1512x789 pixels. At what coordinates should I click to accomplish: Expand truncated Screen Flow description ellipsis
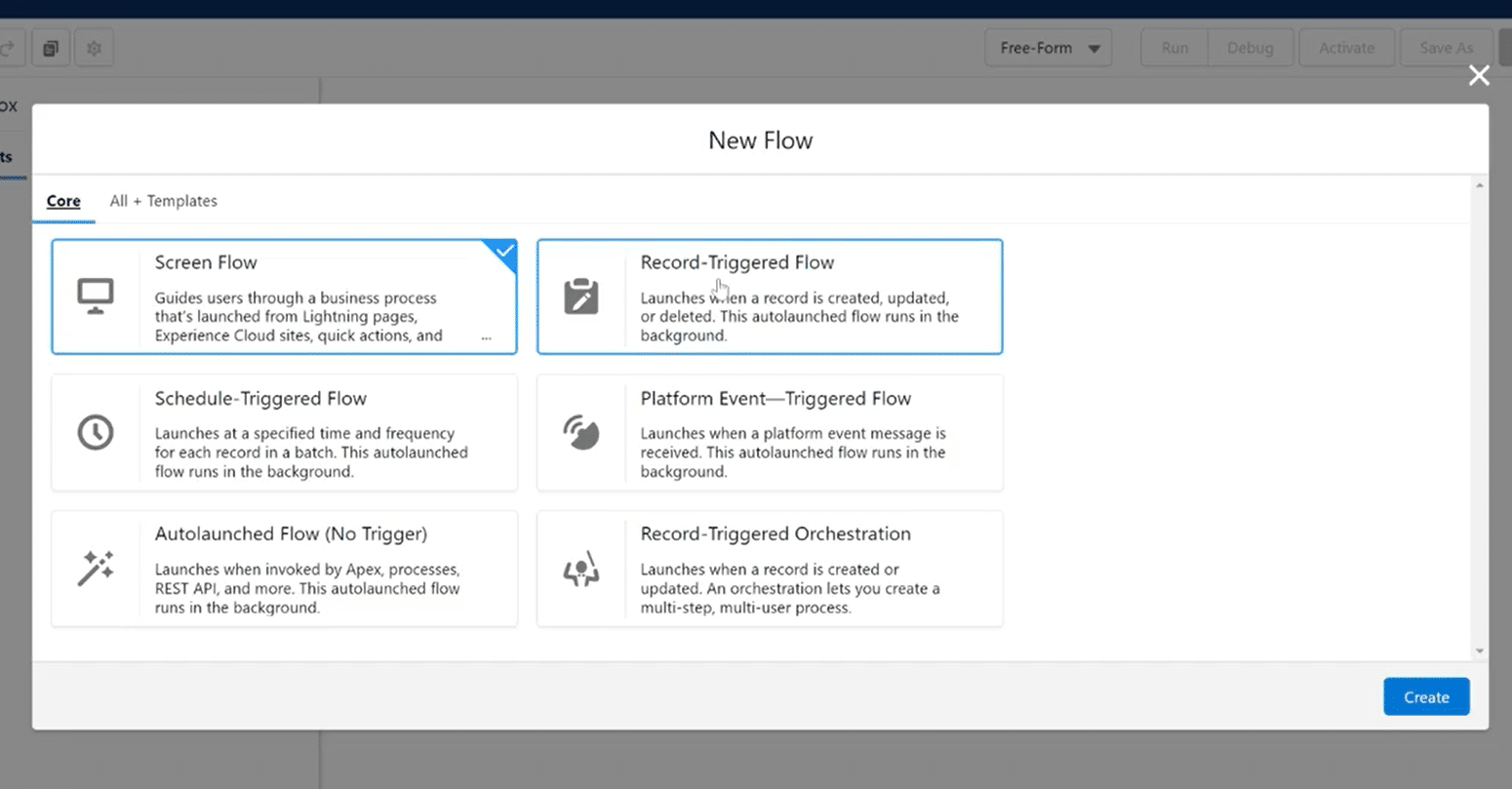(x=486, y=336)
